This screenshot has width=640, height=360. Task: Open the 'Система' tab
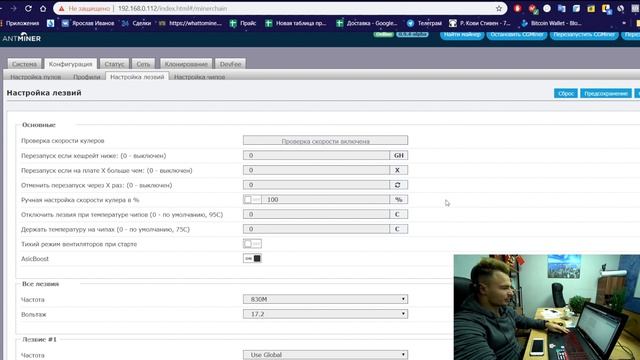click(x=24, y=64)
